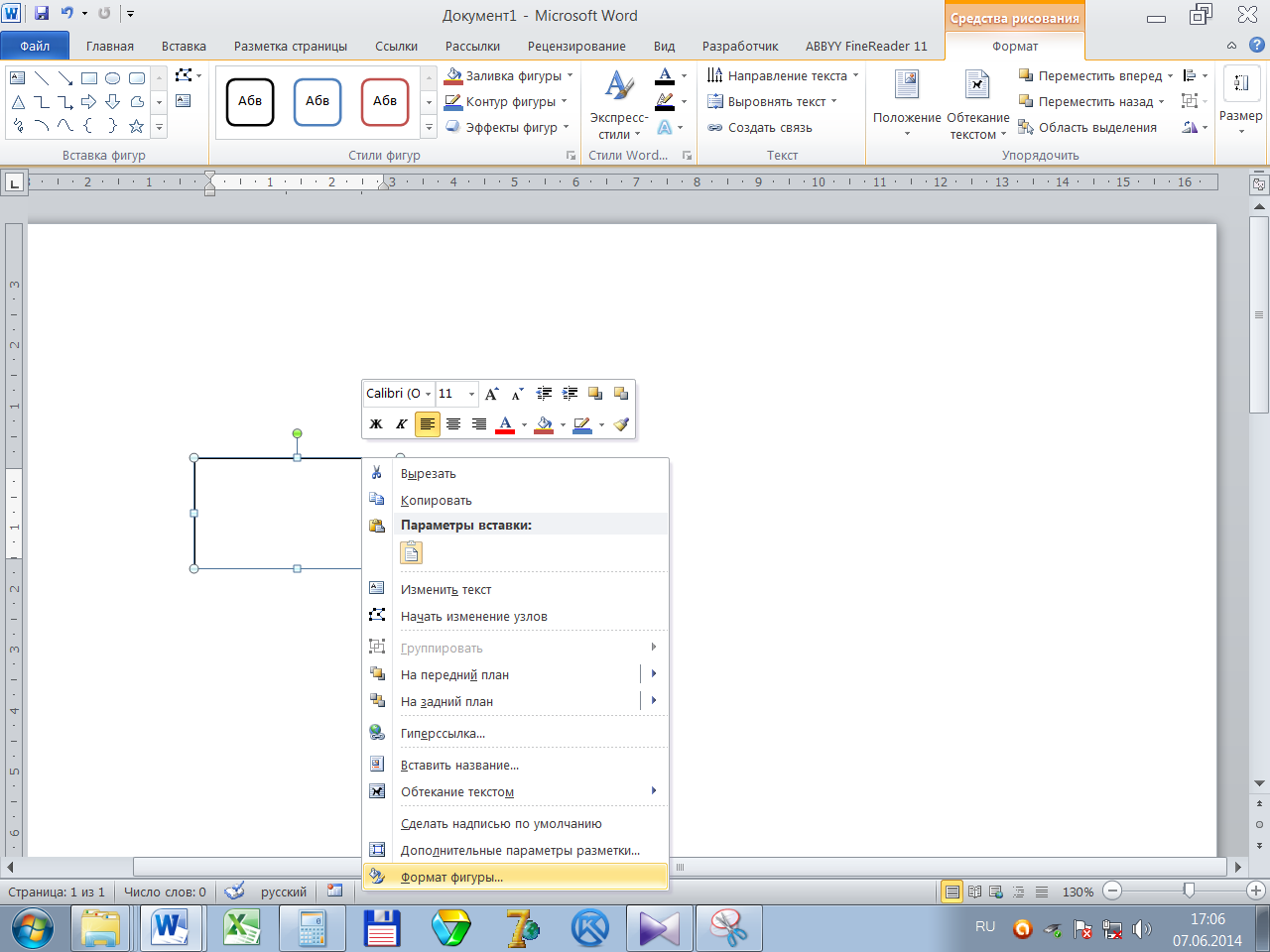Click the format painter brush in mini toolbar
The height and width of the screenshot is (952, 1270).
click(621, 424)
